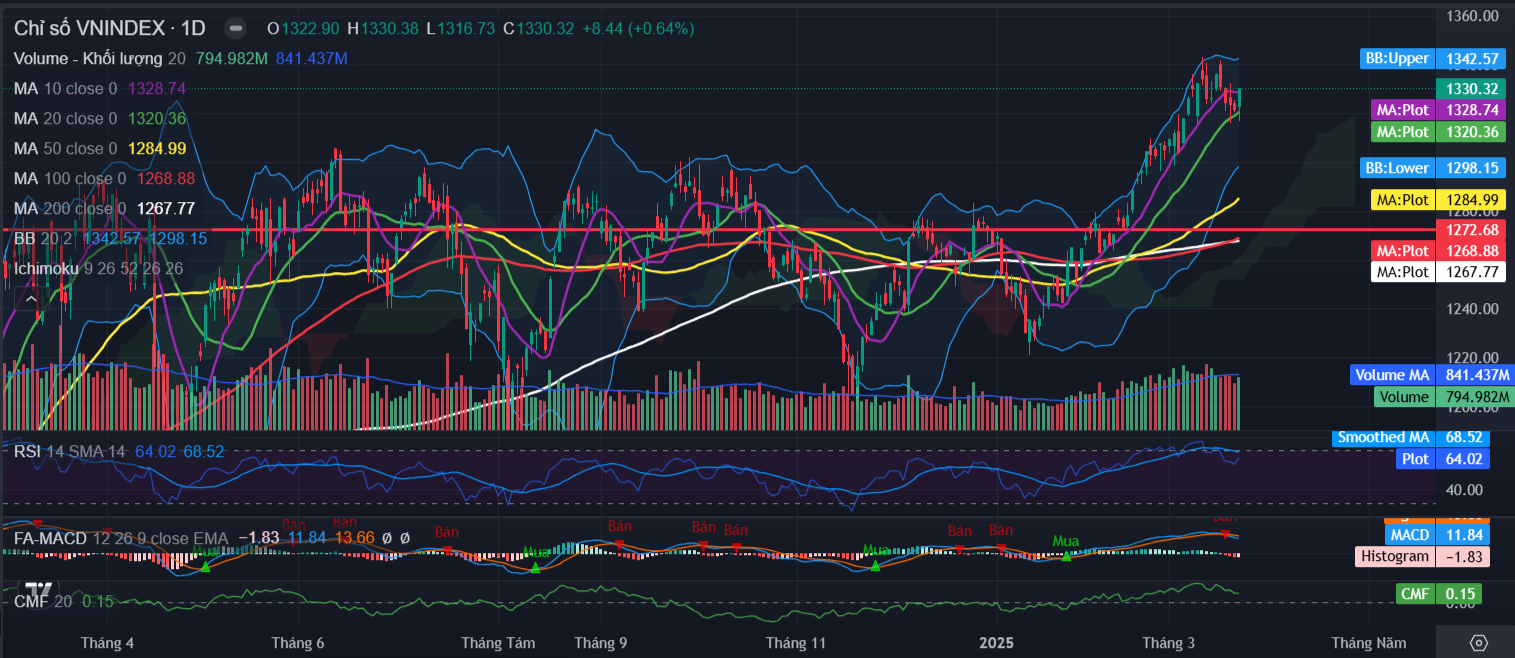This screenshot has height=658, width=1515.
Task: Click the Bán arrow just after 2025
Action: click(x=999, y=547)
